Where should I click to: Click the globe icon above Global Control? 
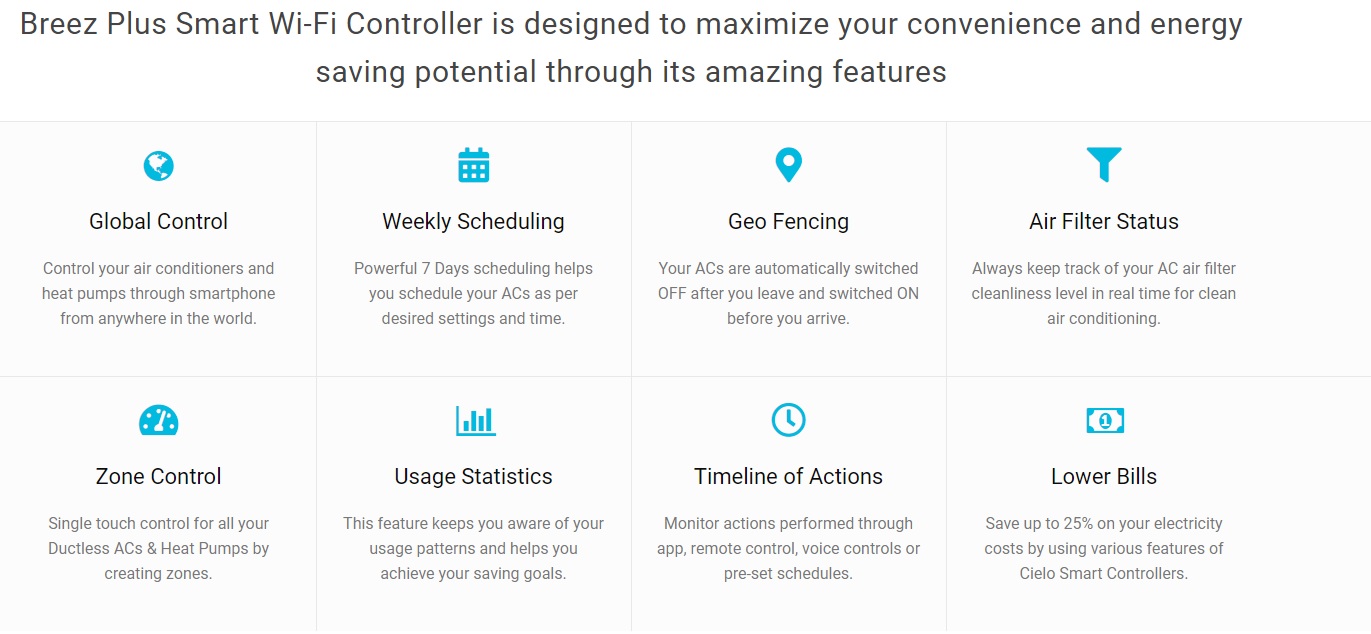[x=158, y=165]
